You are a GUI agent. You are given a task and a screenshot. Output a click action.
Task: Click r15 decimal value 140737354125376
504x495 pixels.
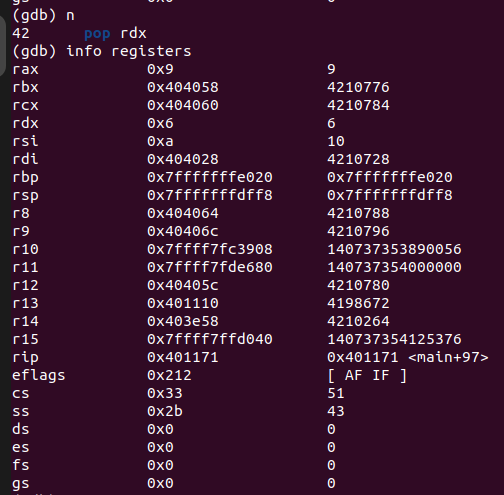[x=394, y=339]
